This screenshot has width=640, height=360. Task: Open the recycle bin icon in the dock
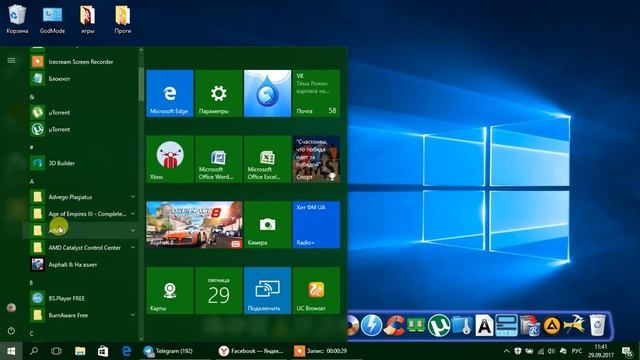pyautogui.click(x=597, y=326)
